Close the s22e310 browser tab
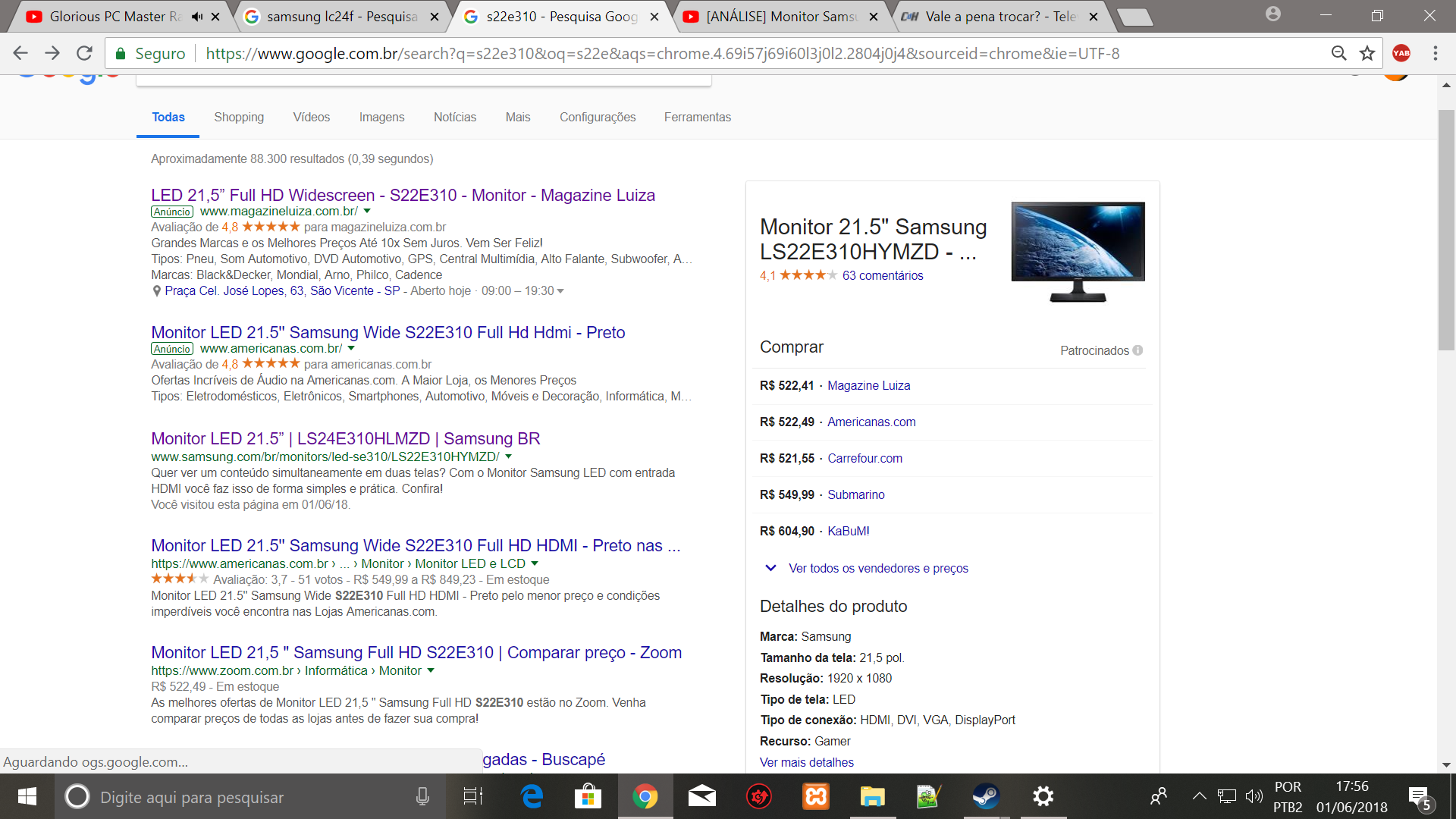 click(x=654, y=16)
